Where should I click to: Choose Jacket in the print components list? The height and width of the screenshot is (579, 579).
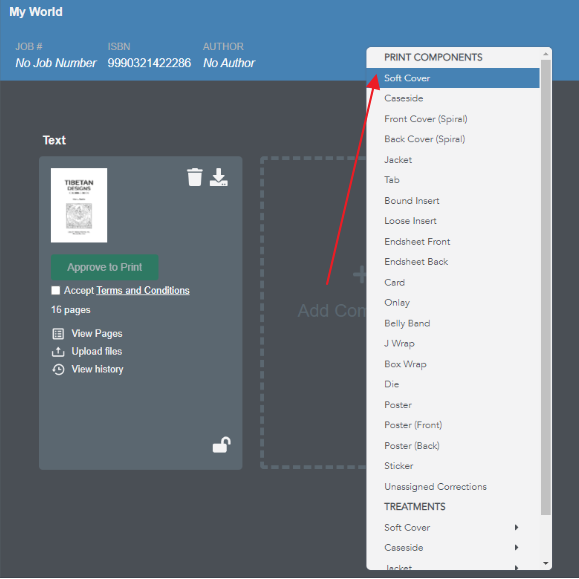[453, 160]
